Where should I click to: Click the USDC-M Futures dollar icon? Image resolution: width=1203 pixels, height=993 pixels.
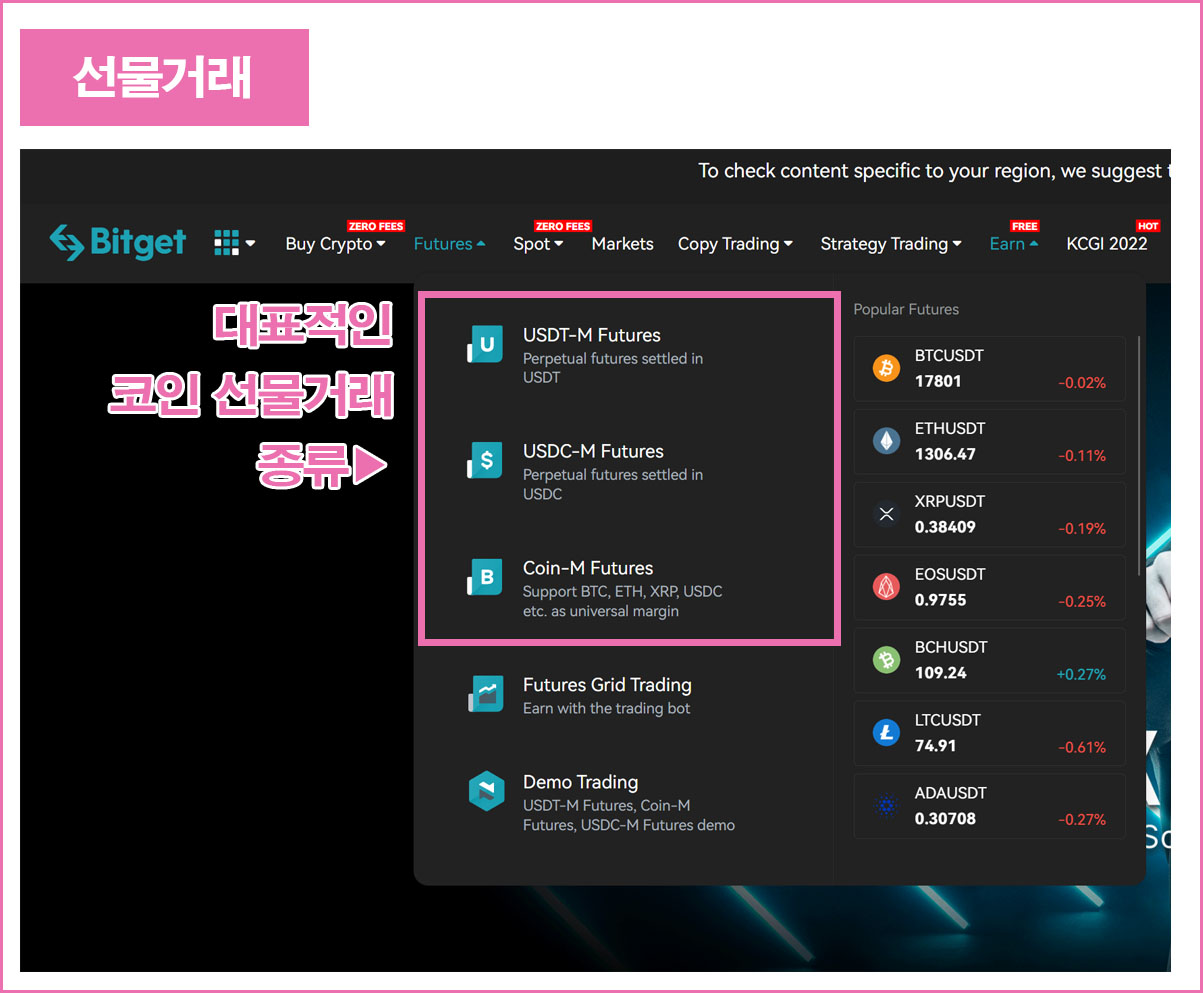coord(485,460)
